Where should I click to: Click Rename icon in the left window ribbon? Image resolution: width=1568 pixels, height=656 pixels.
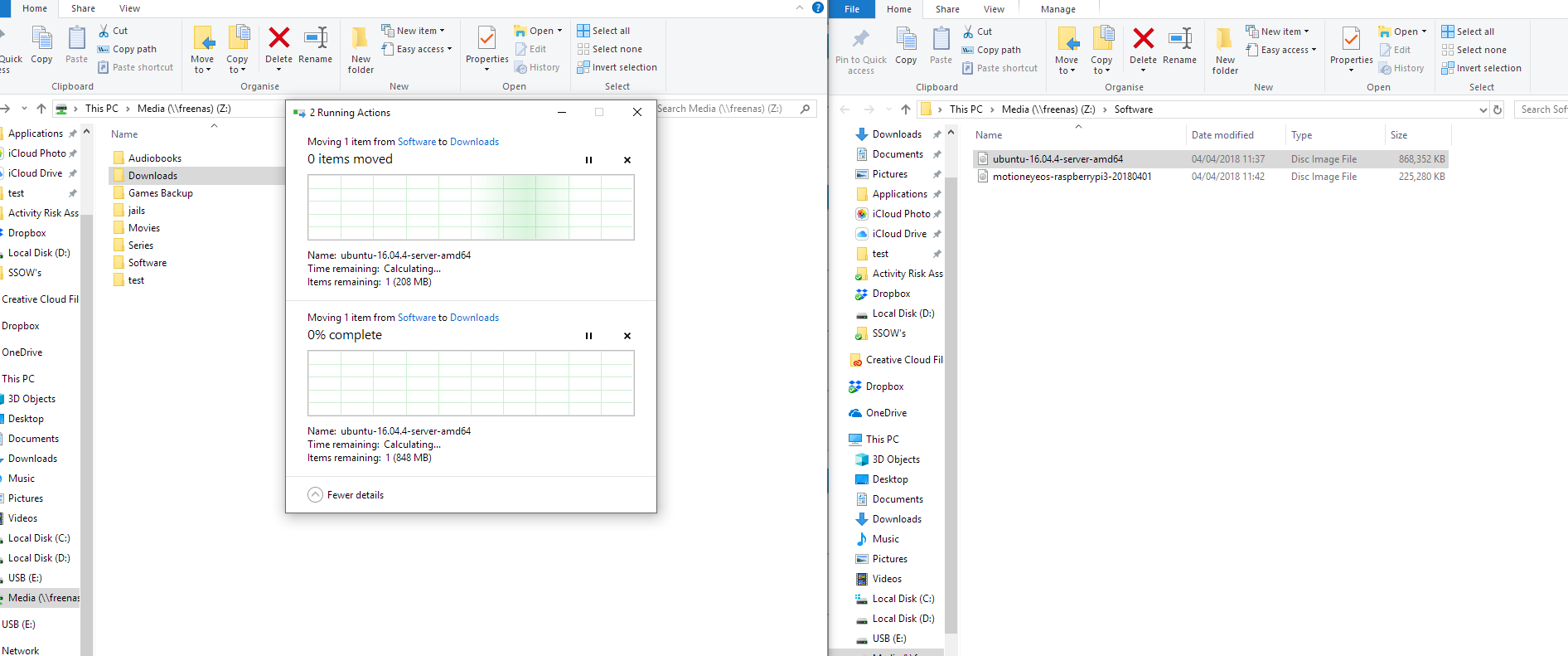pyautogui.click(x=315, y=38)
